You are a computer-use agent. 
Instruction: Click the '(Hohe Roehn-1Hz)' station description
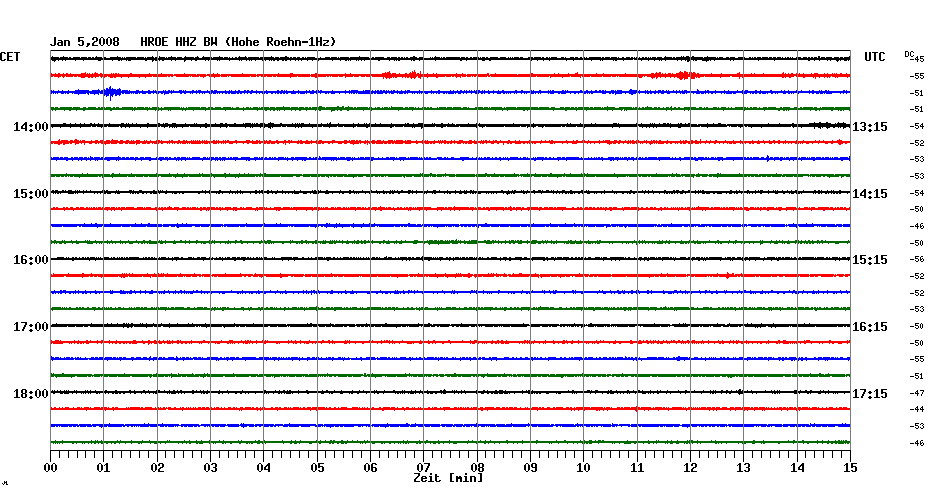[280, 42]
